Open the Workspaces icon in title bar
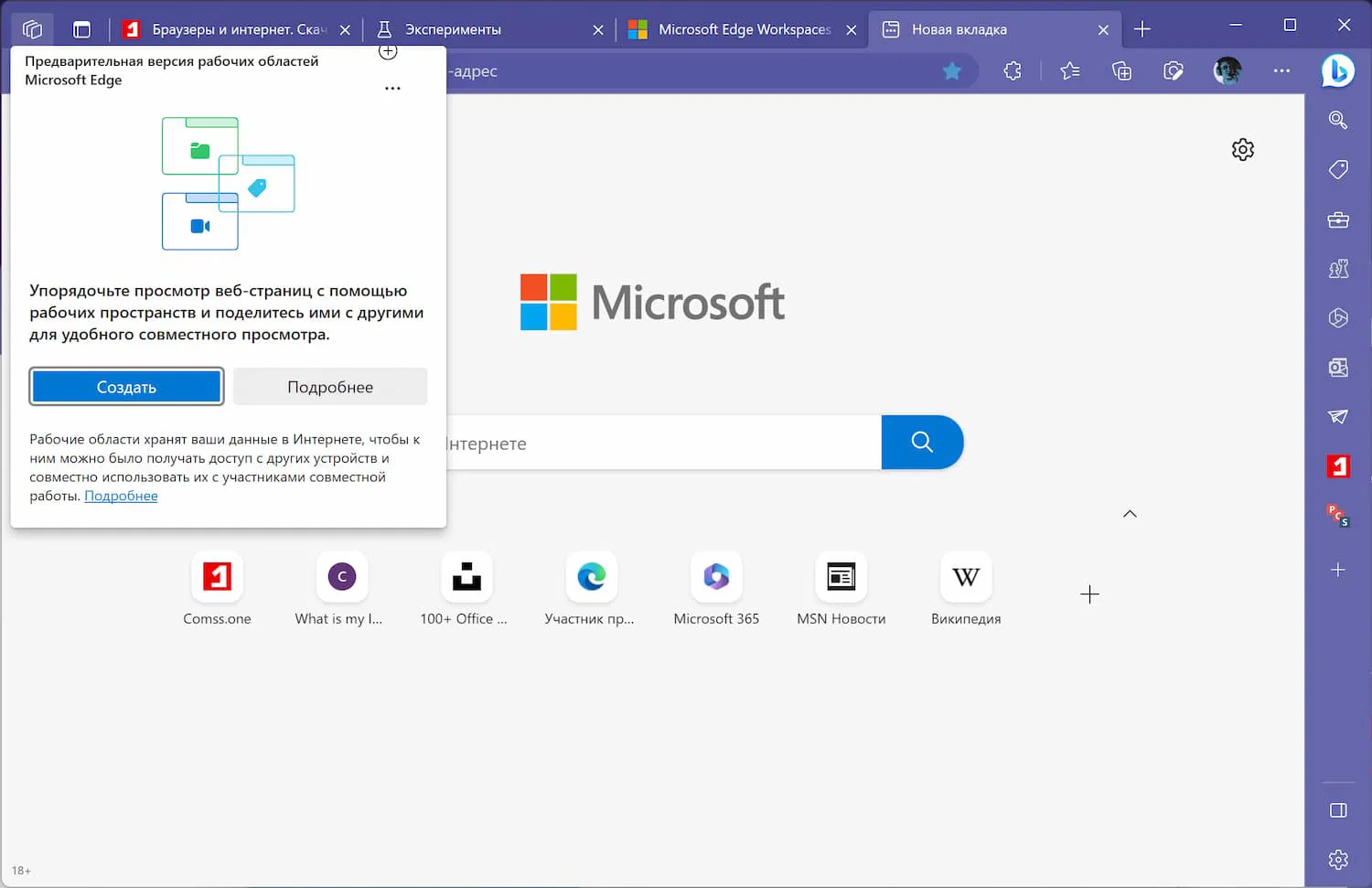Viewport: 1372px width, 888px height. pos(32,29)
